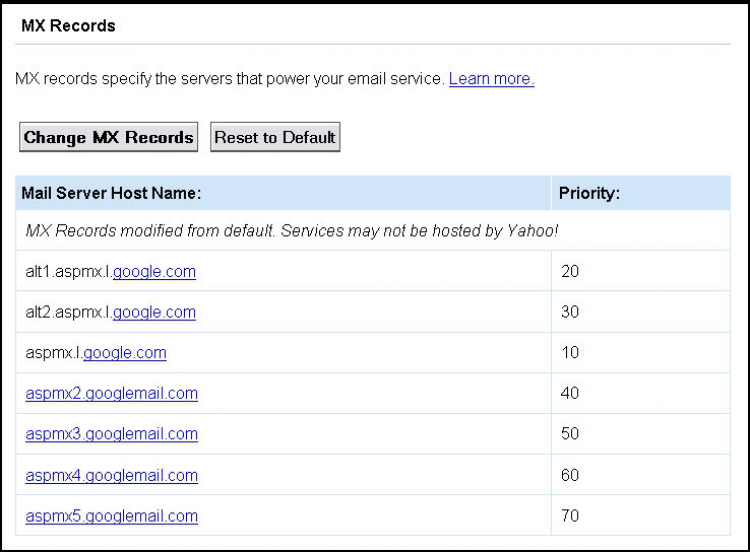Image resolution: width=750 pixels, height=552 pixels.
Task: Select the priority value 30
Action: 570,312
